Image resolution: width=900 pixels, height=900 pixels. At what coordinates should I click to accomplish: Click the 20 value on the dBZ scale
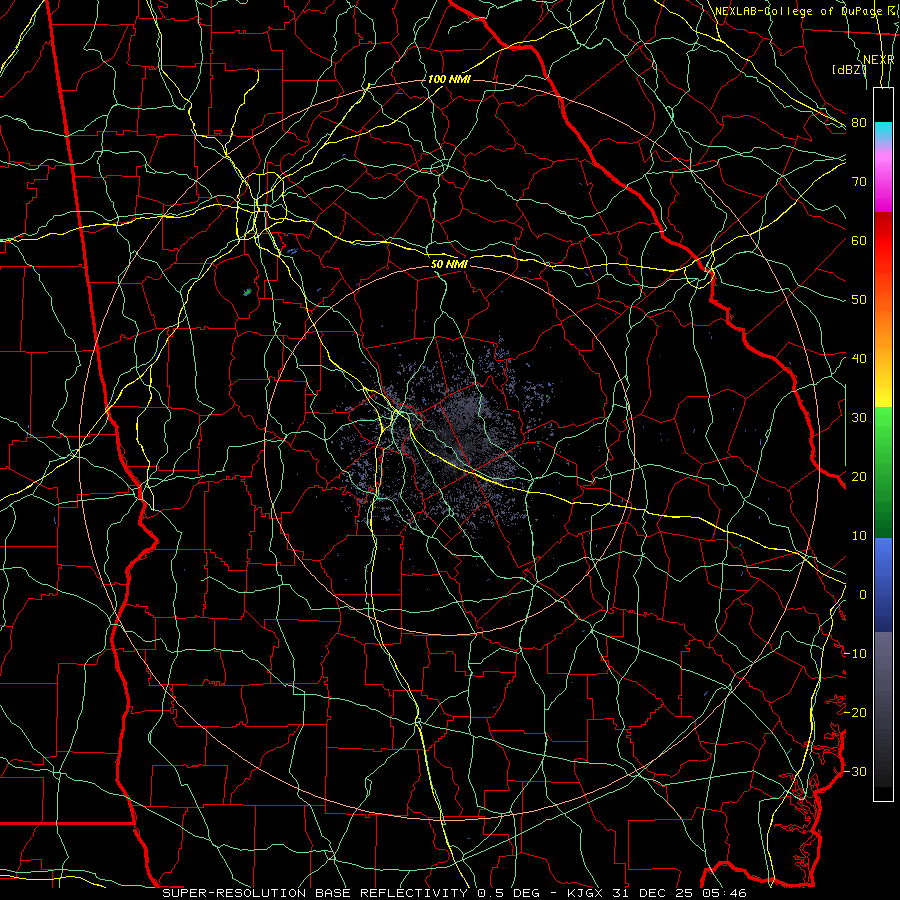tap(859, 477)
